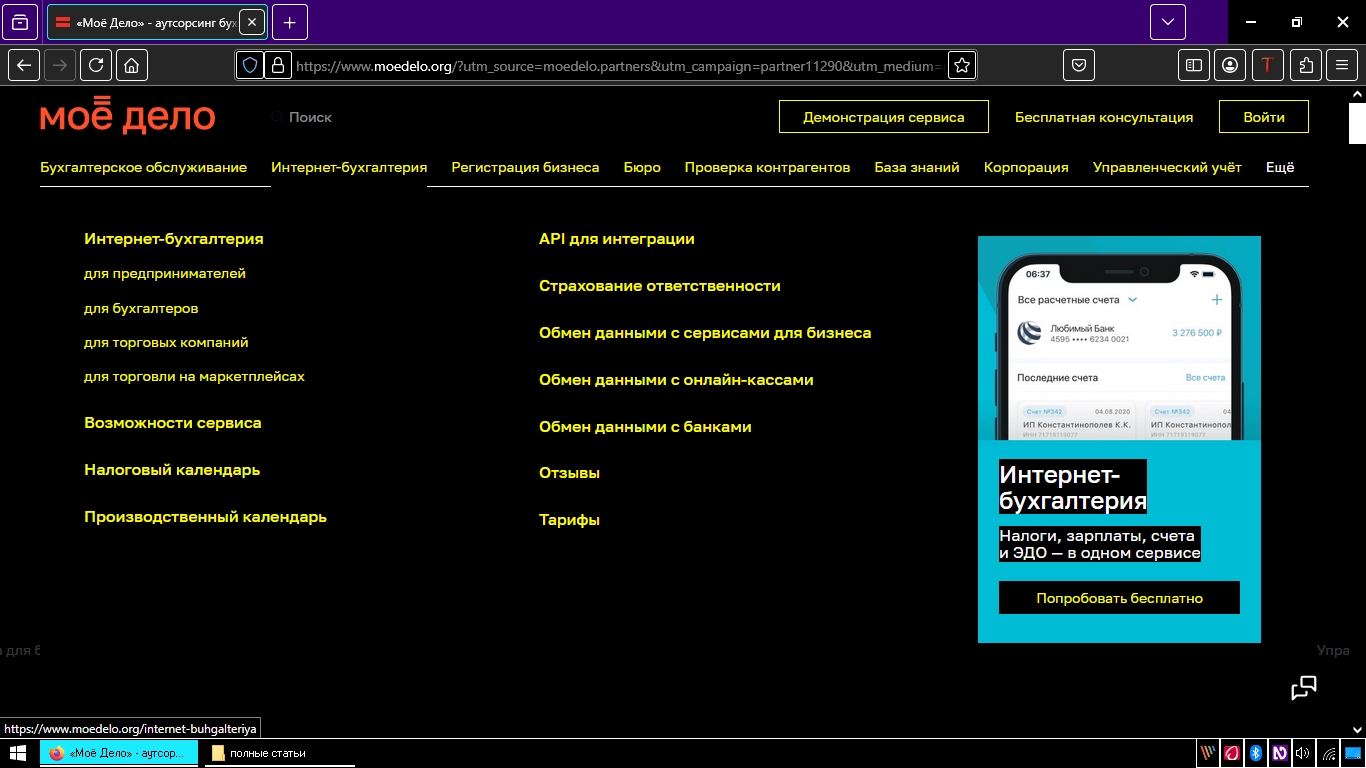Open the Корпорация menu item
The width and height of the screenshot is (1366, 768).
(1026, 167)
